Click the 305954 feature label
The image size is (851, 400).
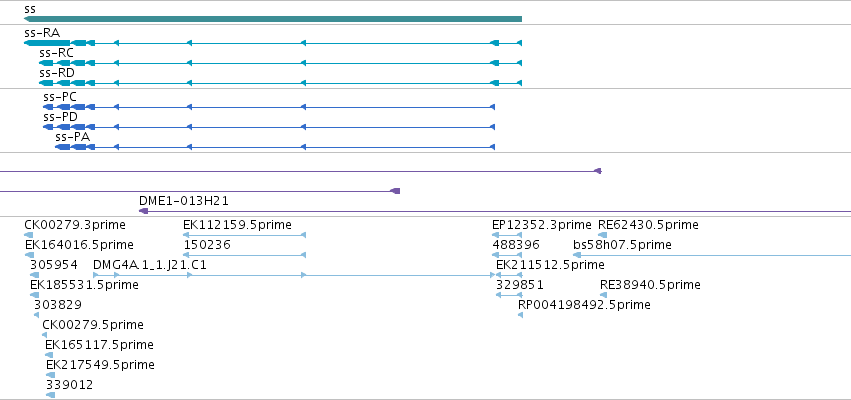tap(54, 265)
